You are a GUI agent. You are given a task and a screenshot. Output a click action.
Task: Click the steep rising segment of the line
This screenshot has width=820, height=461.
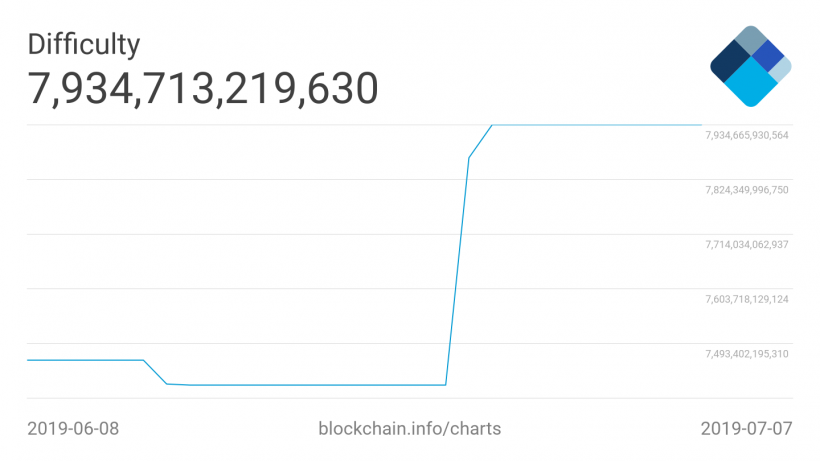(x=457, y=270)
